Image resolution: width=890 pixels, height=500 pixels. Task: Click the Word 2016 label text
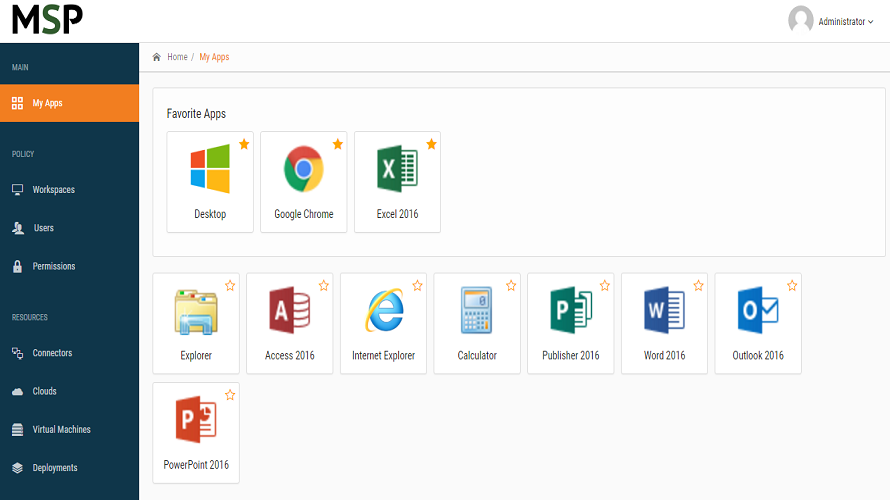tap(665, 355)
